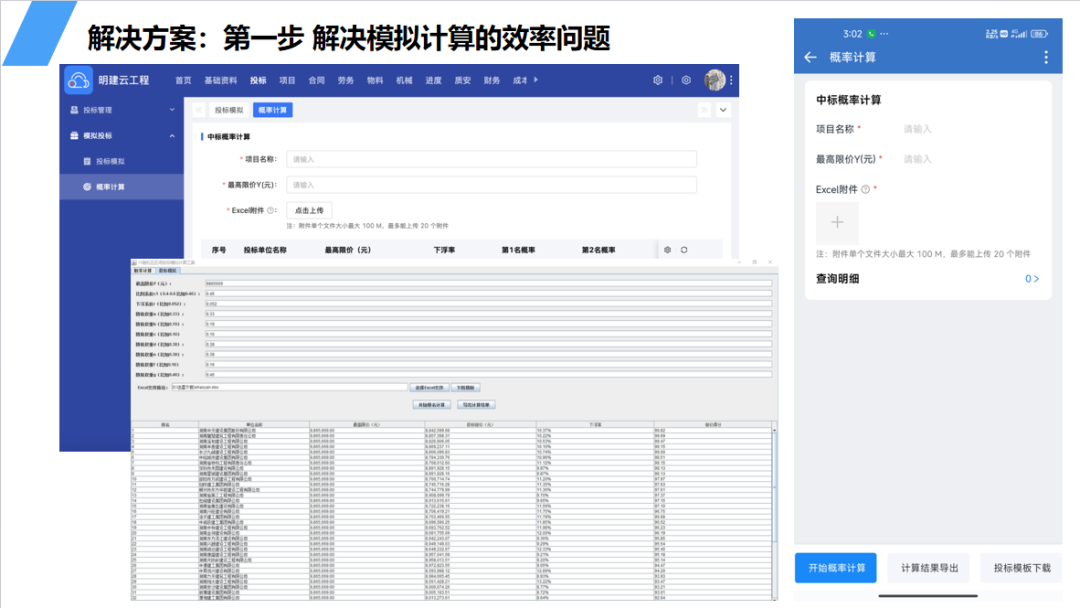Click the 第2名概率 column header

pos(599,250)
